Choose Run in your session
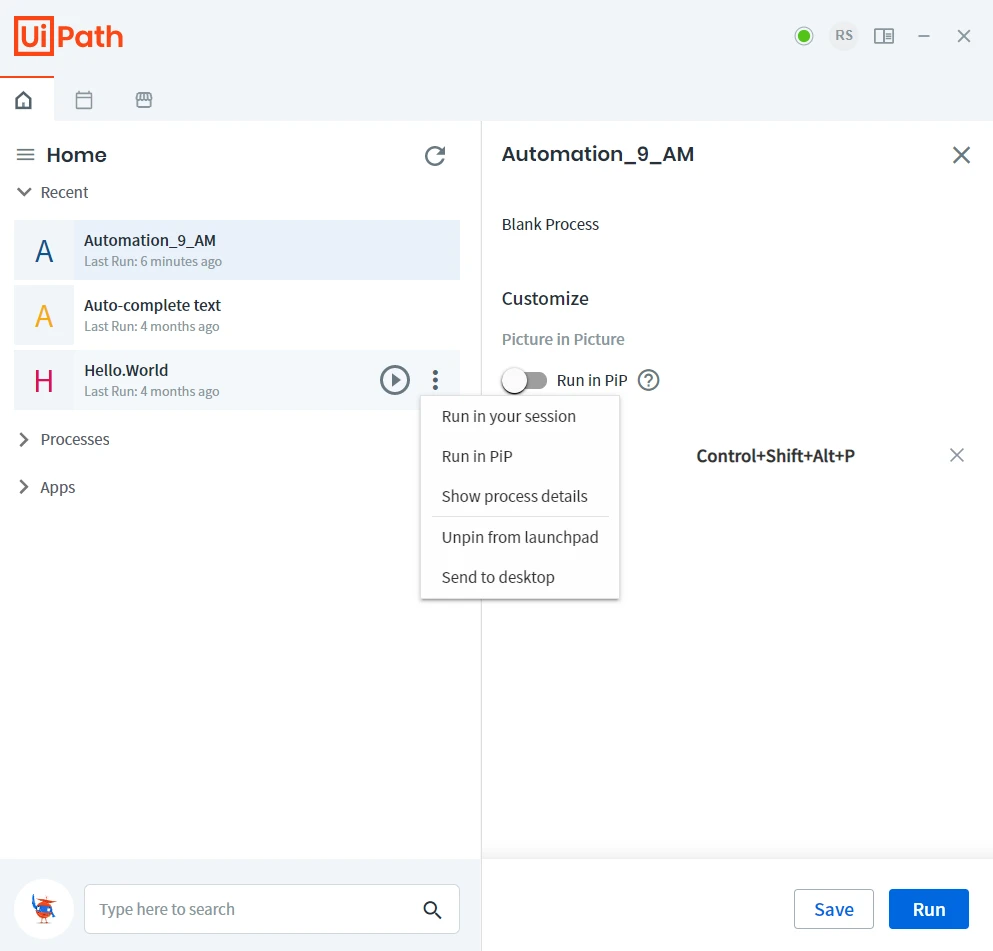Viewport: 993px width, 951px height. click(520, 417)
